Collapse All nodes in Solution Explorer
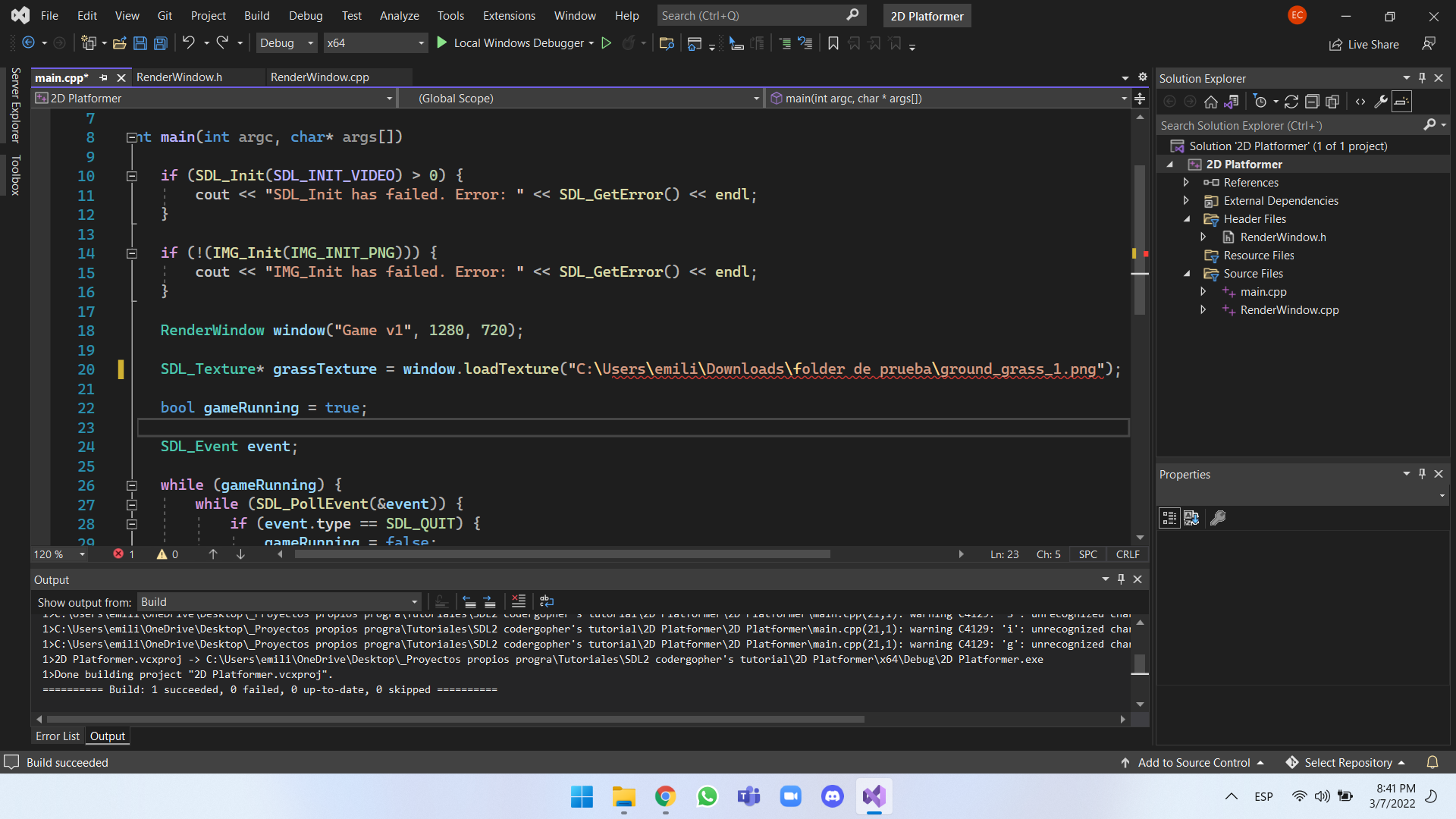 (1312, 102)
